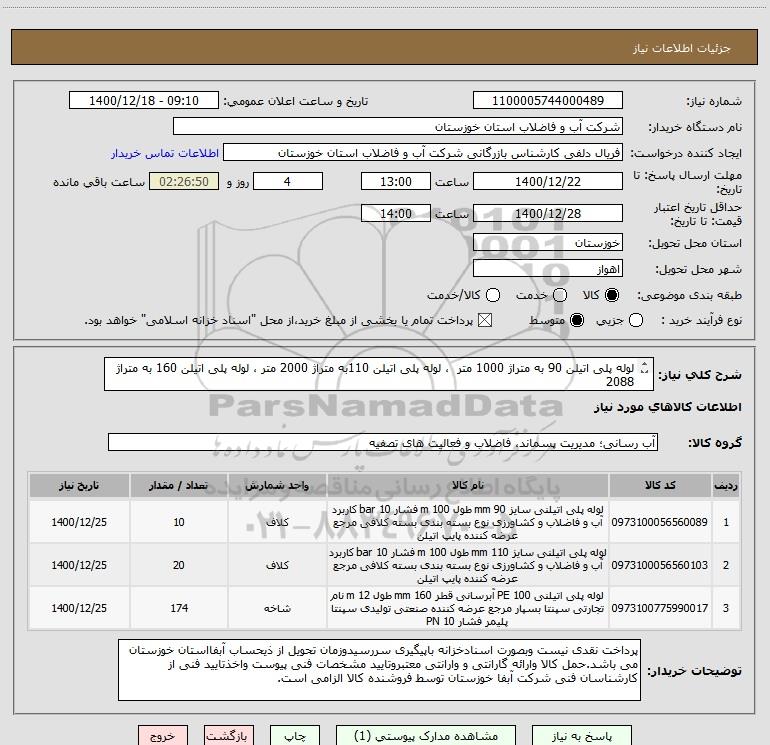Viewport: 770px width, 745px height.
Task: Click the request creator field فریال دلفی
Action: [423, 153]
